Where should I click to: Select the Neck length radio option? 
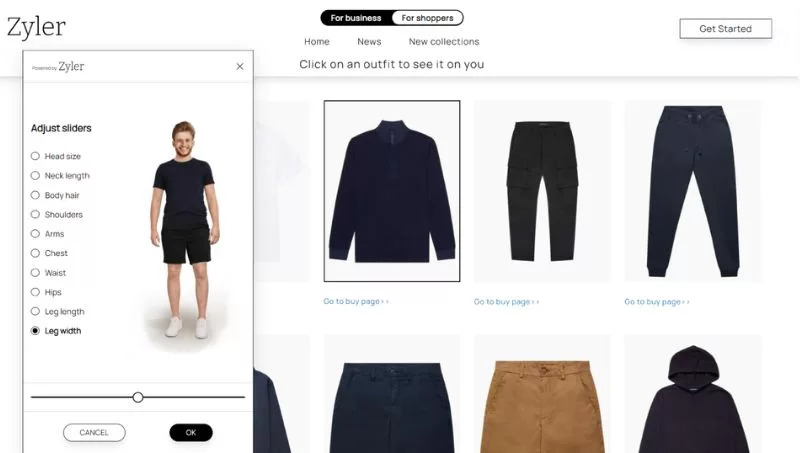point(35,175)
